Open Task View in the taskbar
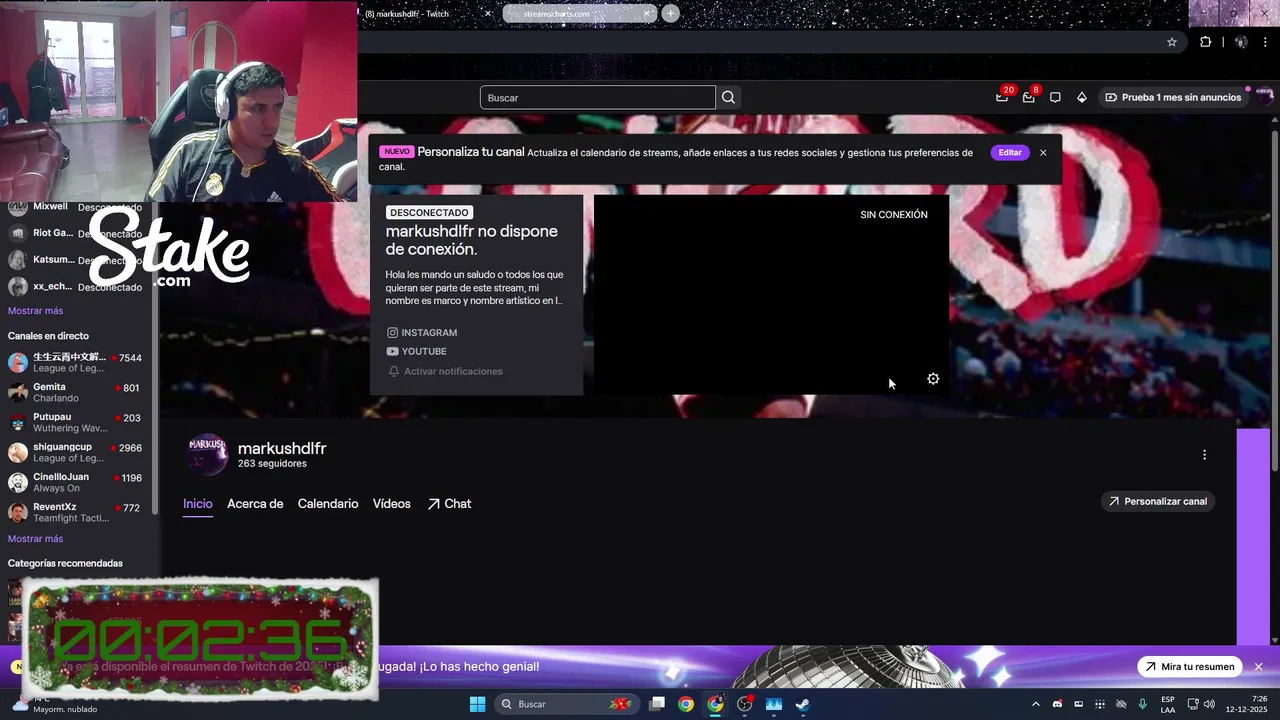The height and width of the screenshot is (720, 1280). click(x=657, y=704)
